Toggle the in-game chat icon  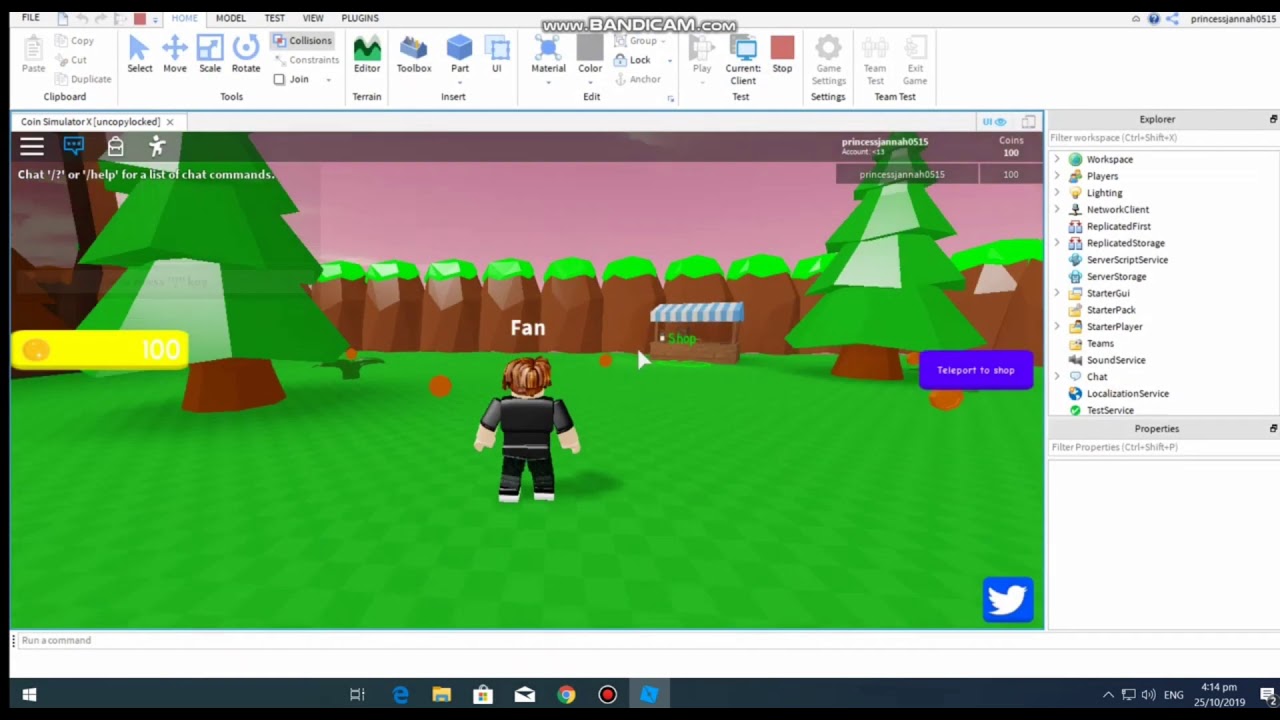(74, 147)
